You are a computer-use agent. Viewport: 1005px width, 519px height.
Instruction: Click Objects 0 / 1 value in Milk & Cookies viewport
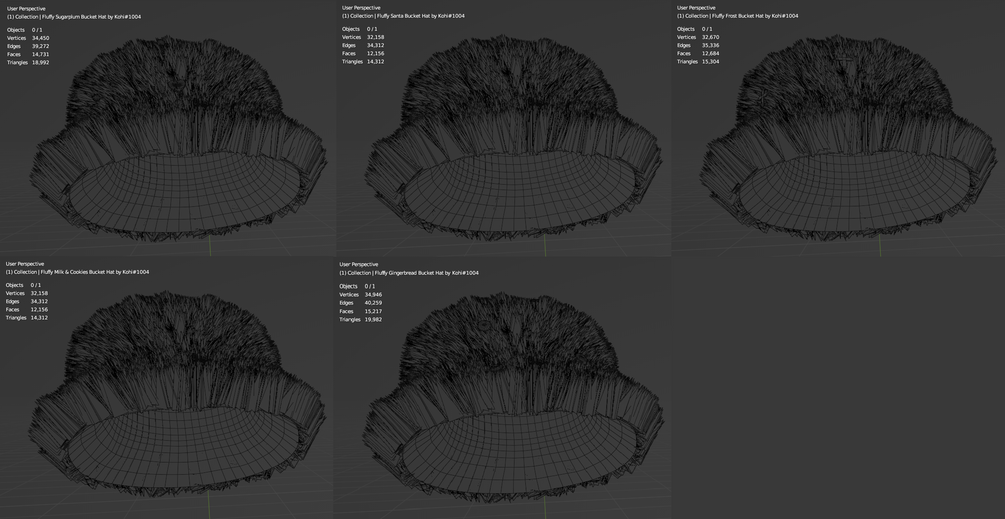pos(36,286)
